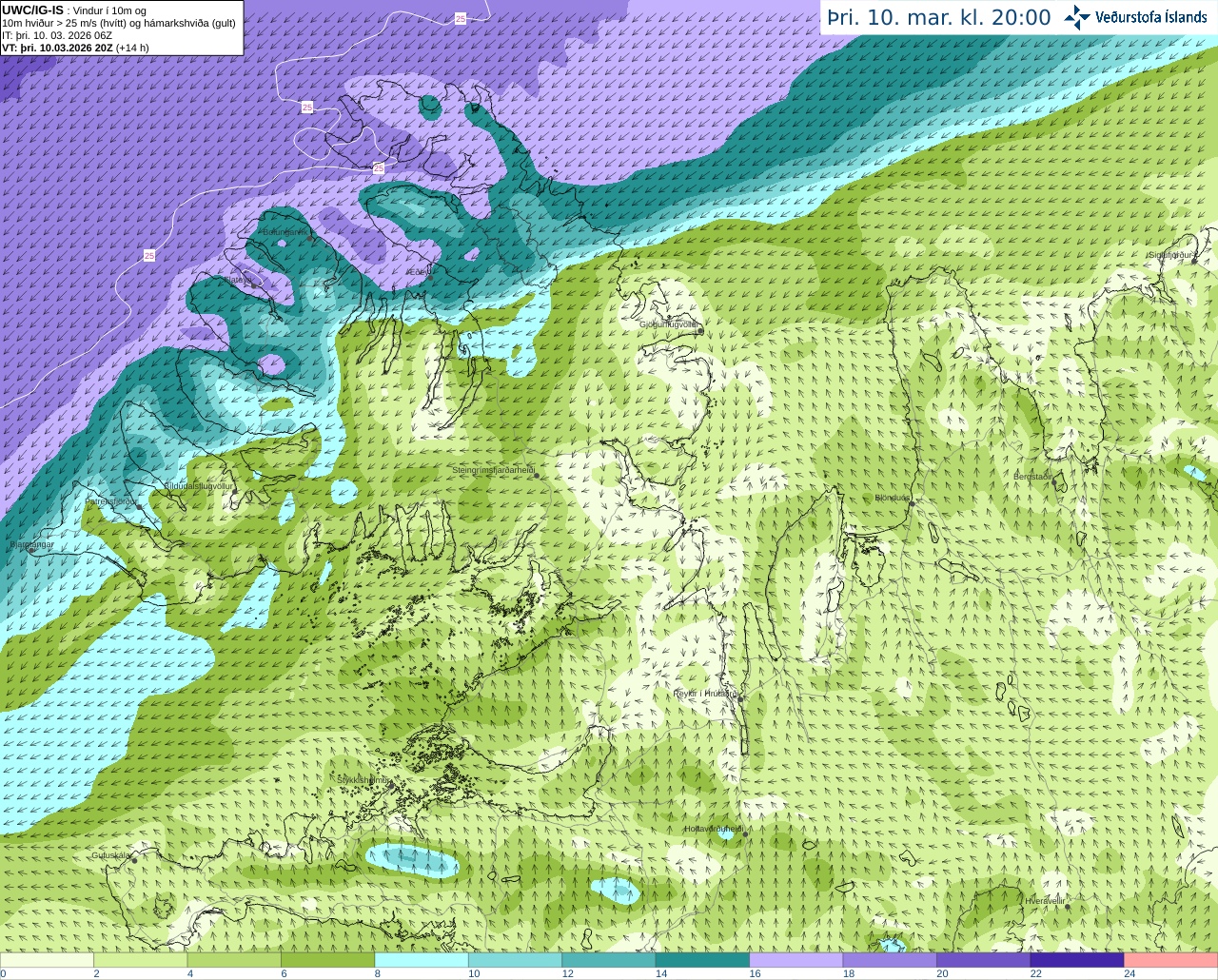Select the pink above-24 m/s legend swatch
This screenshot has height=980, width=1218.
coord(1170,960)
